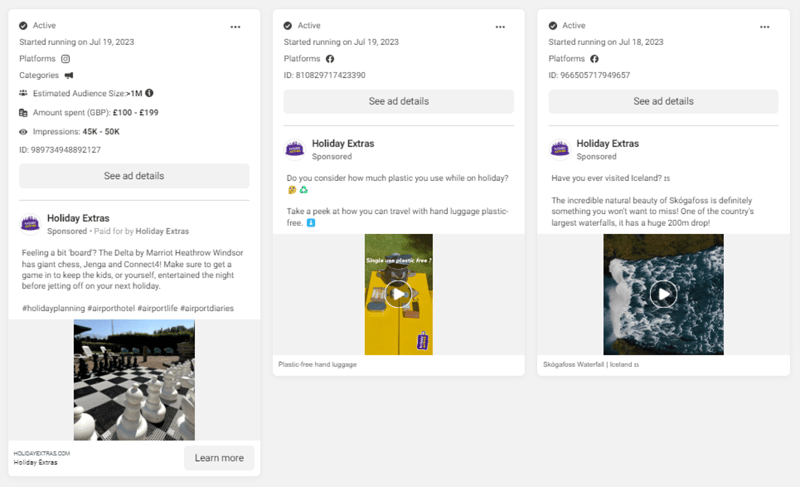Click the Learn more button on the chess ad

click(219, 458)
